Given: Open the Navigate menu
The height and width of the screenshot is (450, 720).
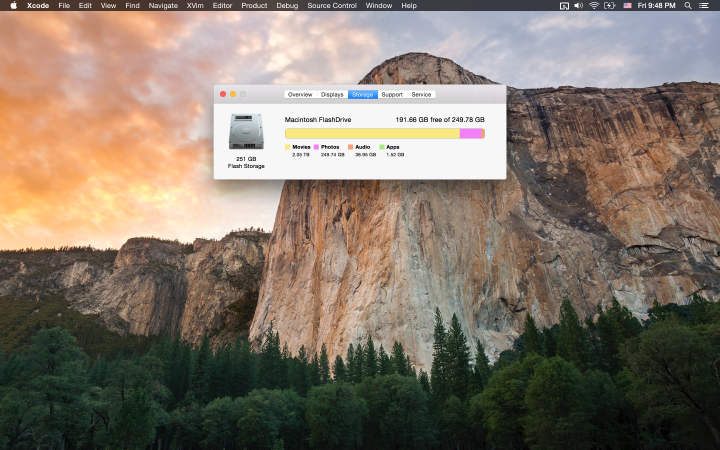Looking at the screenshot, I should pyautogui.click(x=163, y=6).
